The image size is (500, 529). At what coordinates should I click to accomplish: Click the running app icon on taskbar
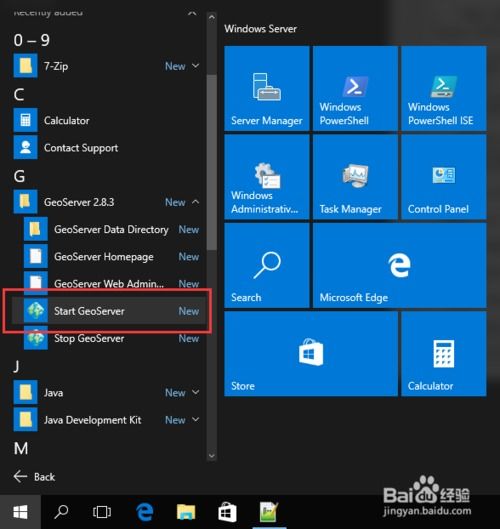point(269,512)
